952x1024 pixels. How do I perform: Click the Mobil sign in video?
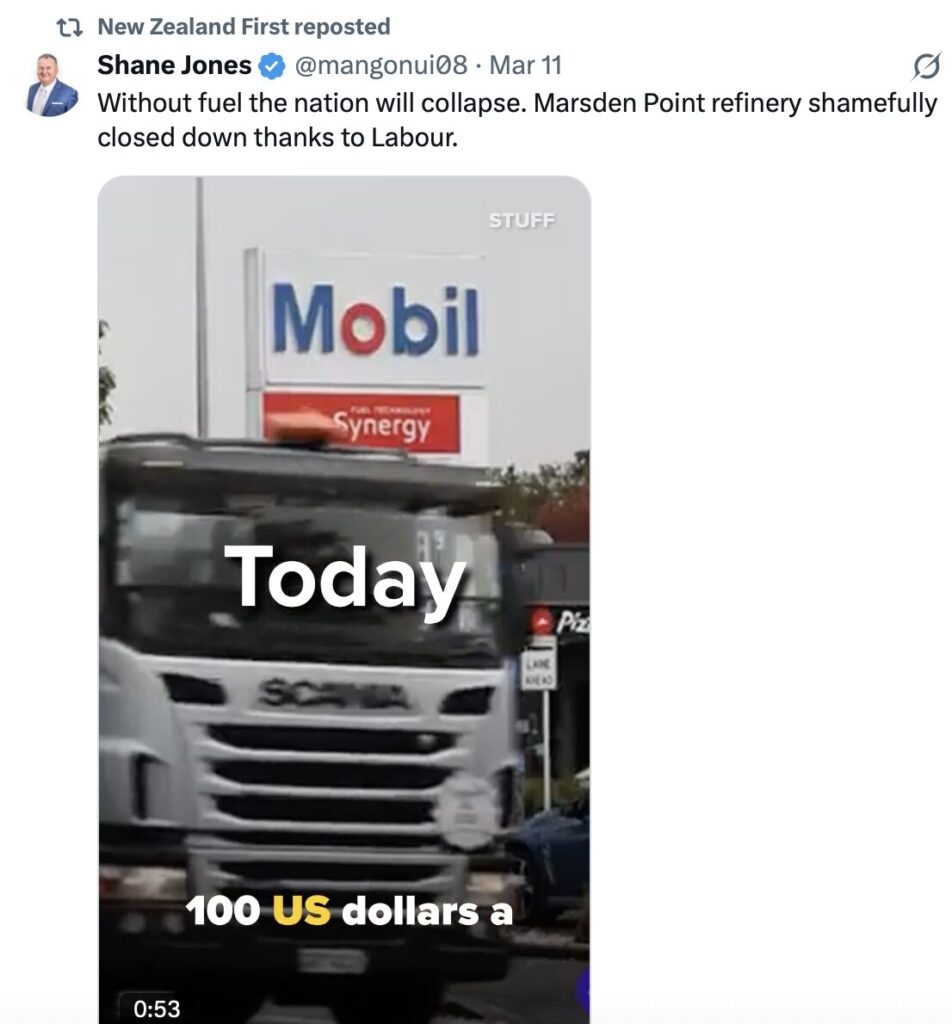(375, 320)
